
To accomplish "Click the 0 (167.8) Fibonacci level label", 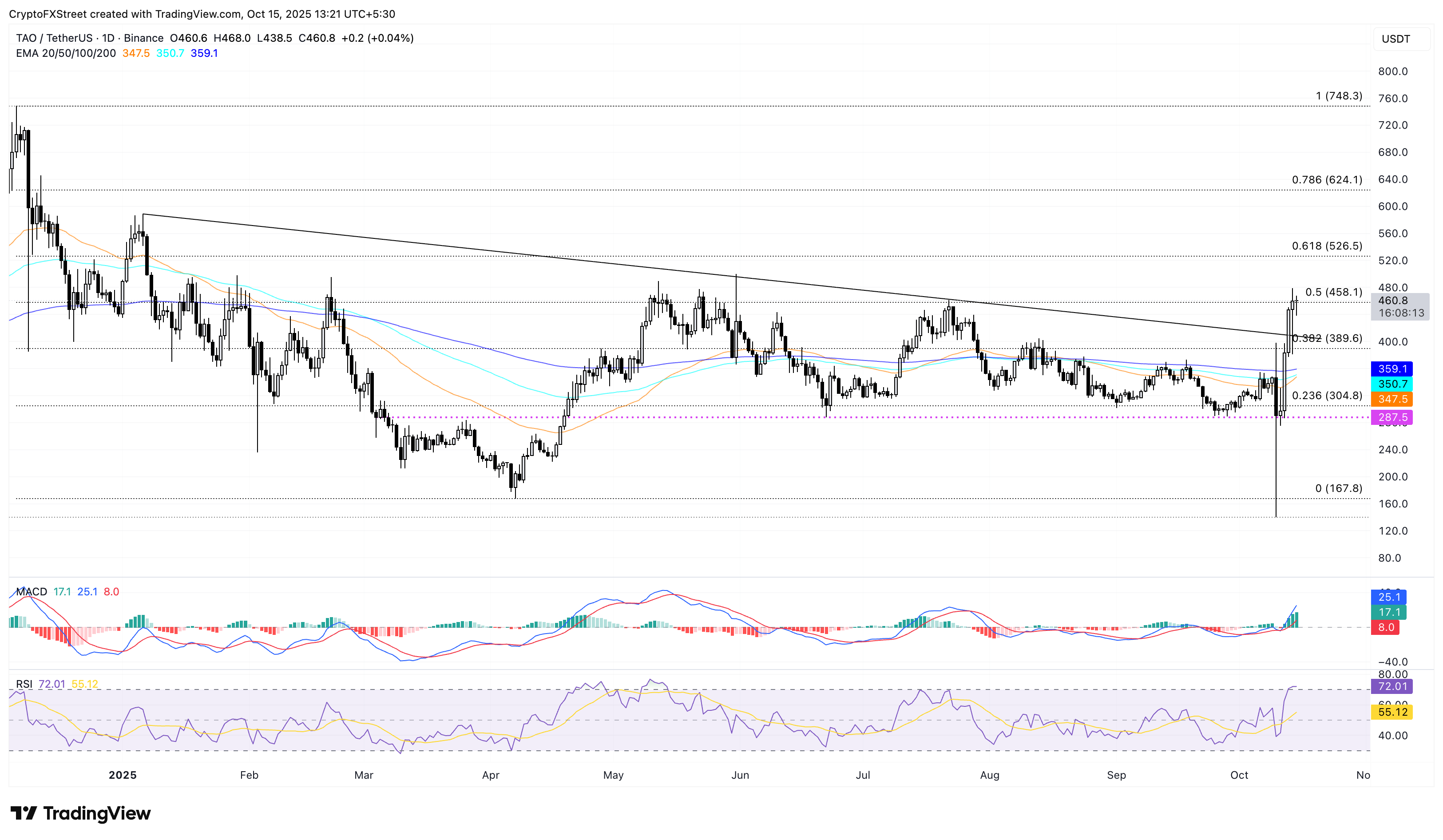I will pos(1338,488).
